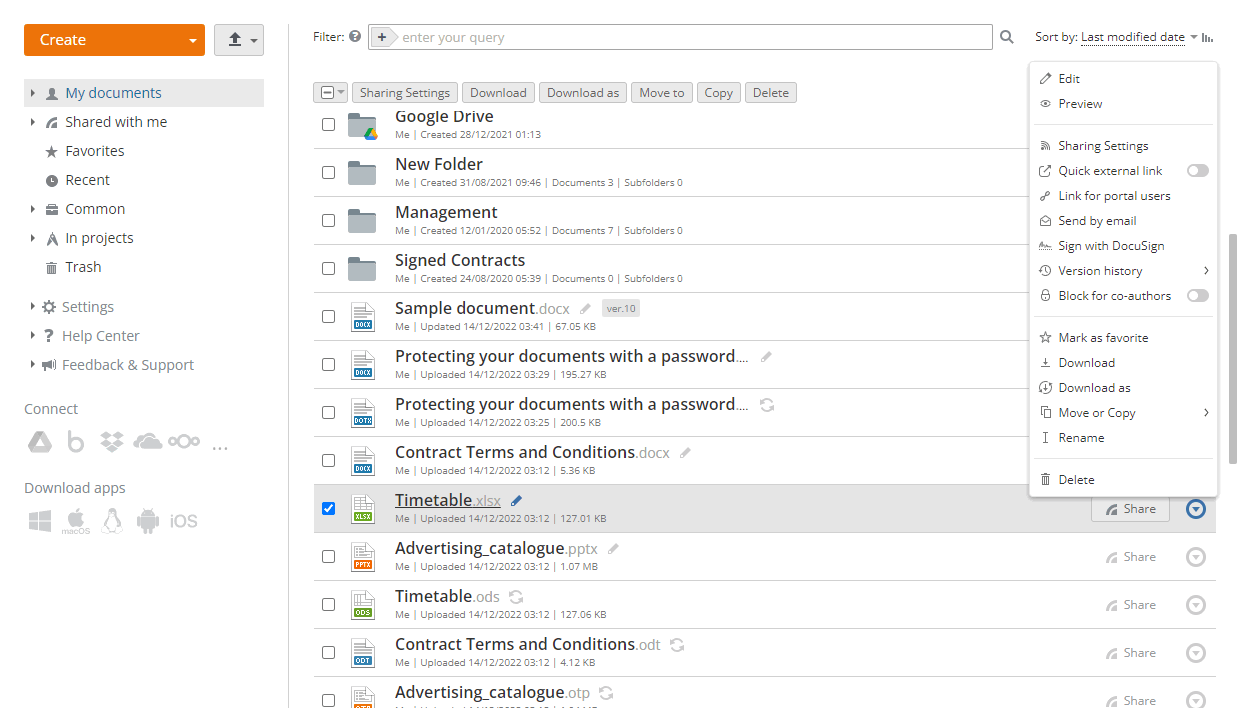Click the Linux download app icon
The width and height of the screenshot is (1240, 708).
click(112, 520)
